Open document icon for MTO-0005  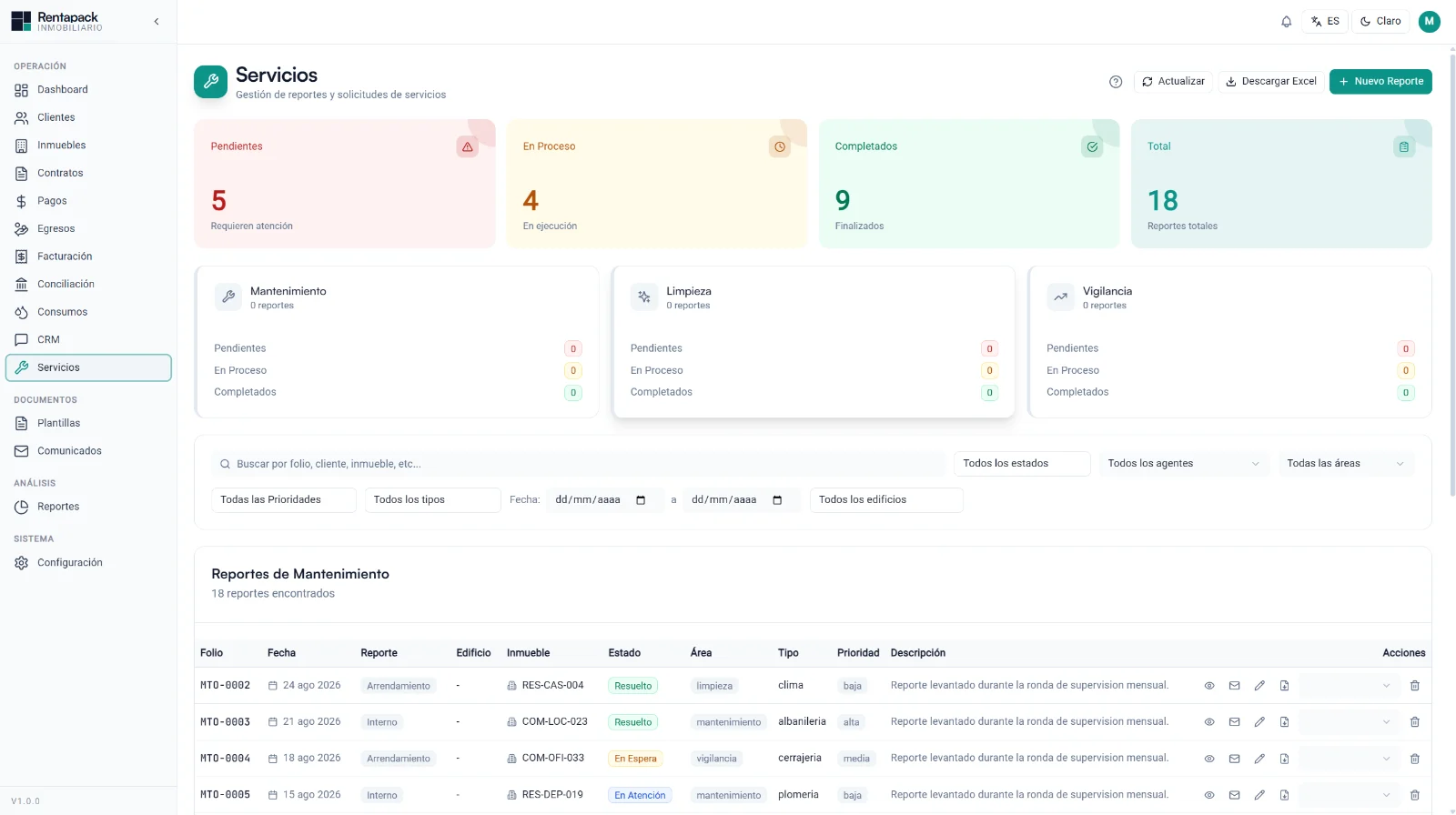(x=1285, y=795)
